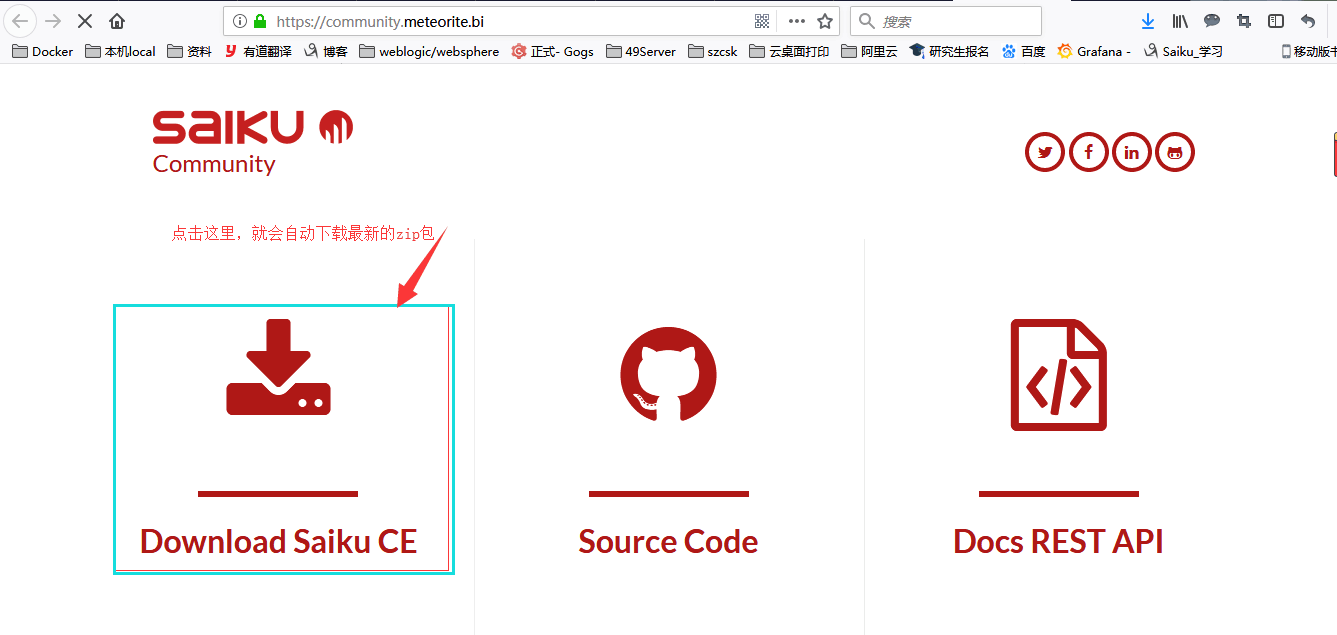
Task: Open the library bookshelf icon
Action: click(x=1180, y=21)
